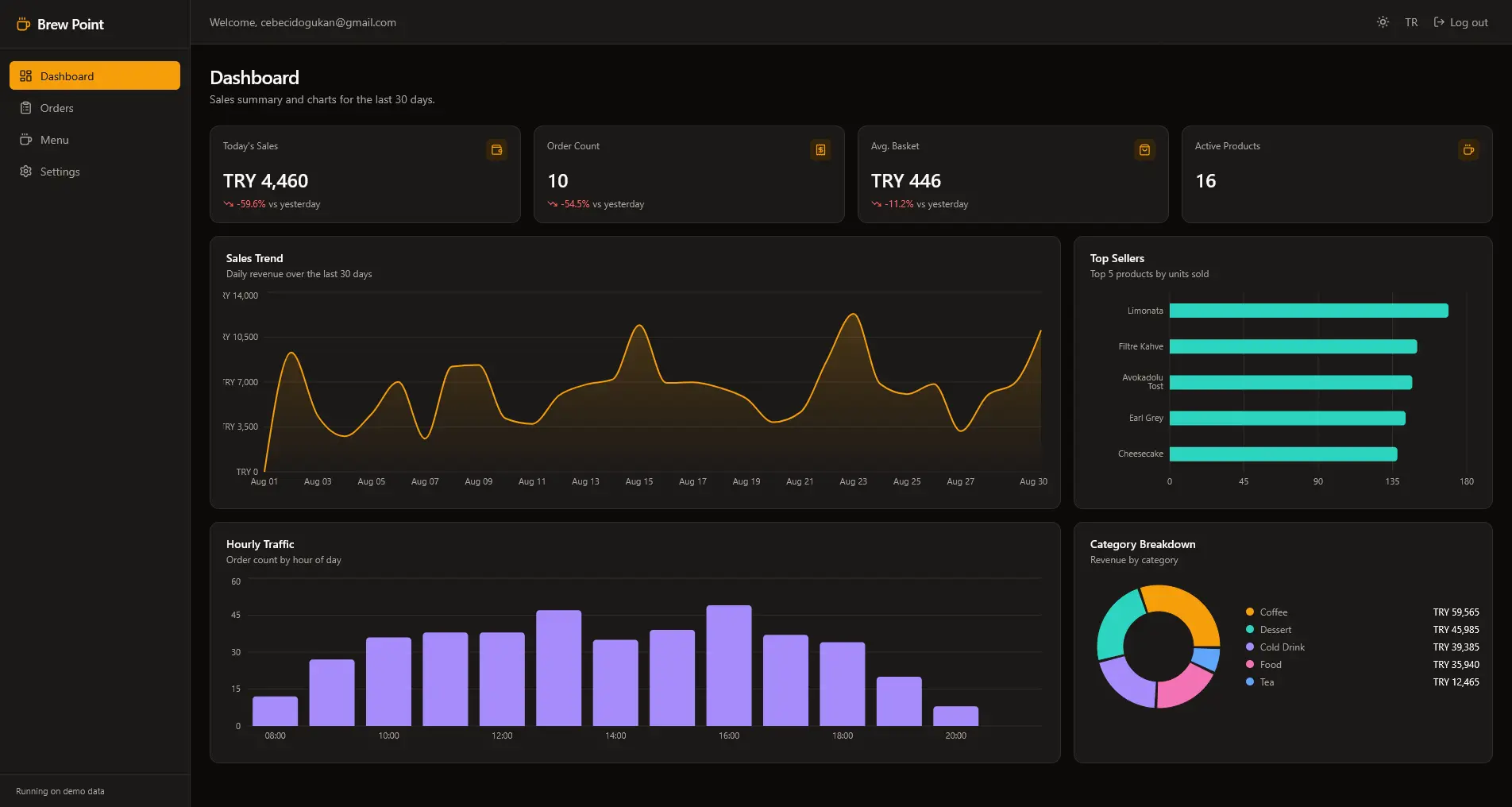The height and width of the screenshot is (807, 1512).
Task: Click the Log out button
Action: [x=1460, y=22]
